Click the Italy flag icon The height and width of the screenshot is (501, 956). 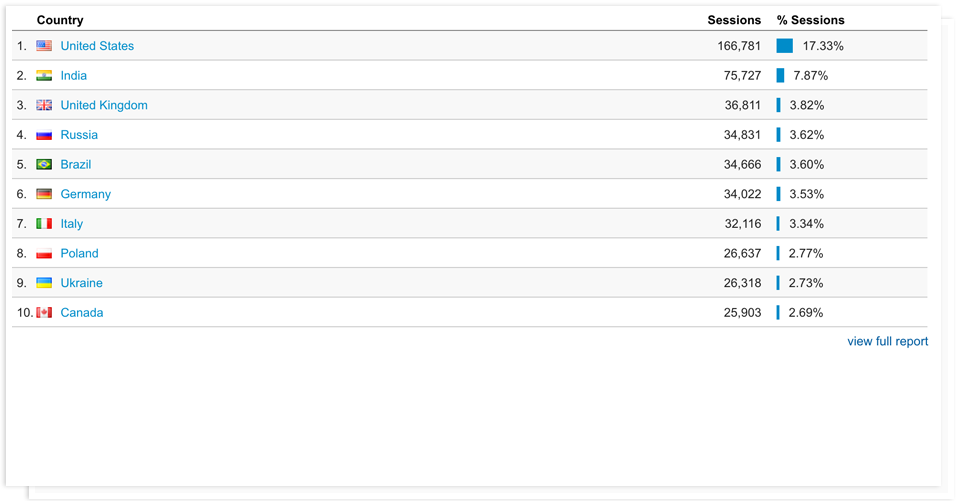tap(44, 224)
